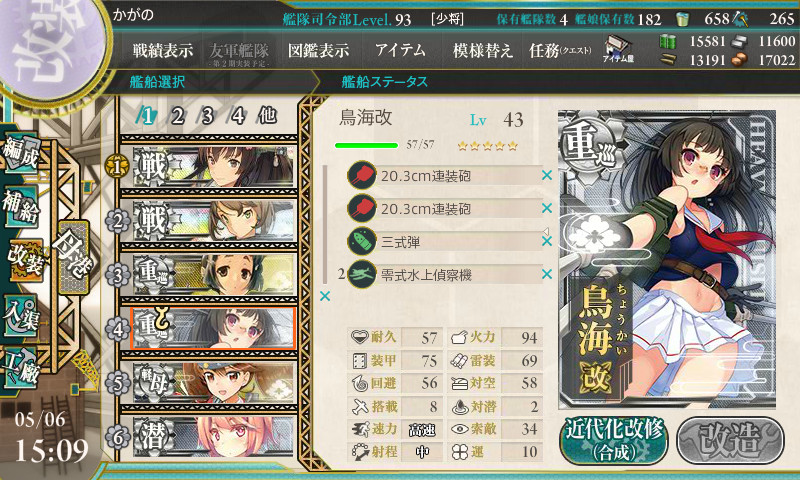The image size is (800, 480).
Task: Select the light carrier in slot 5
Action: point(213,383)
